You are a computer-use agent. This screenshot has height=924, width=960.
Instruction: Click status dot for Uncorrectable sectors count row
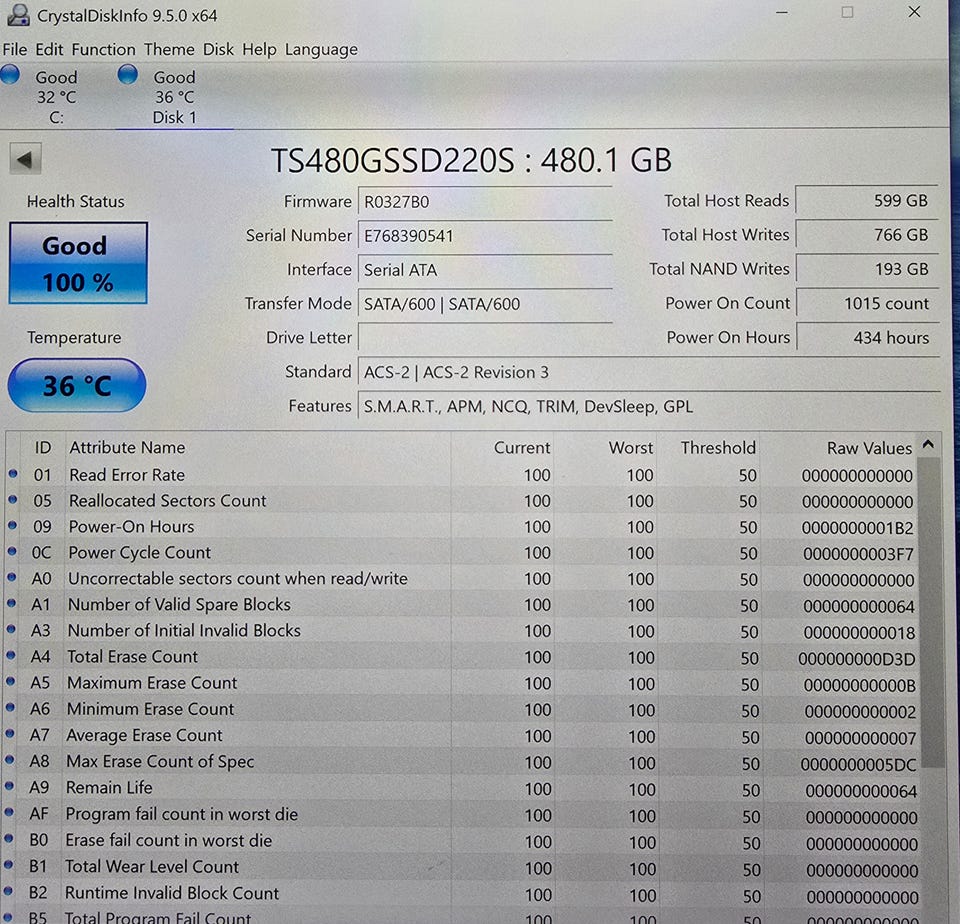tap(12, 577)
